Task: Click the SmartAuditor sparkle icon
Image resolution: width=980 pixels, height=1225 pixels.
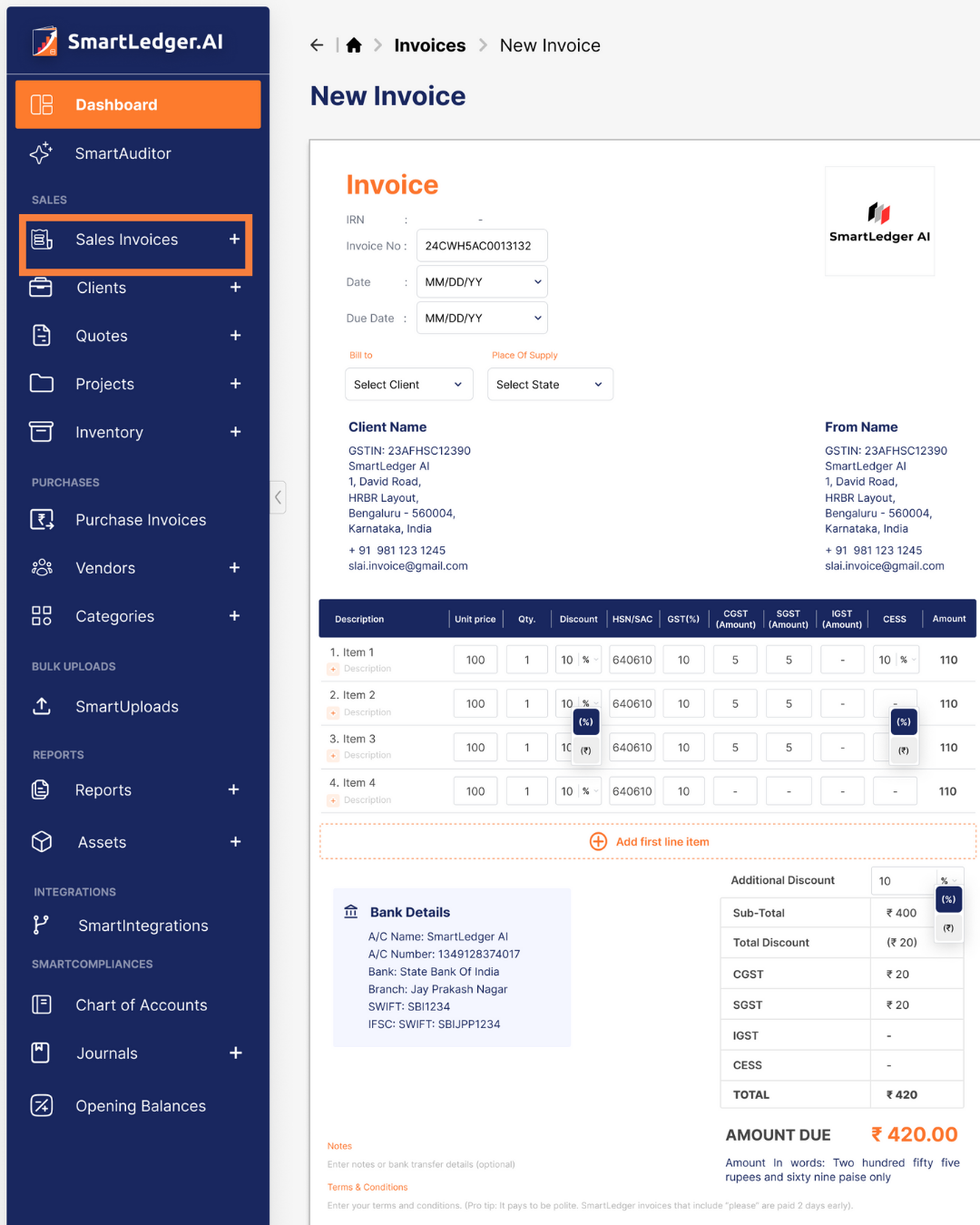Action: (x=41, y=153)
